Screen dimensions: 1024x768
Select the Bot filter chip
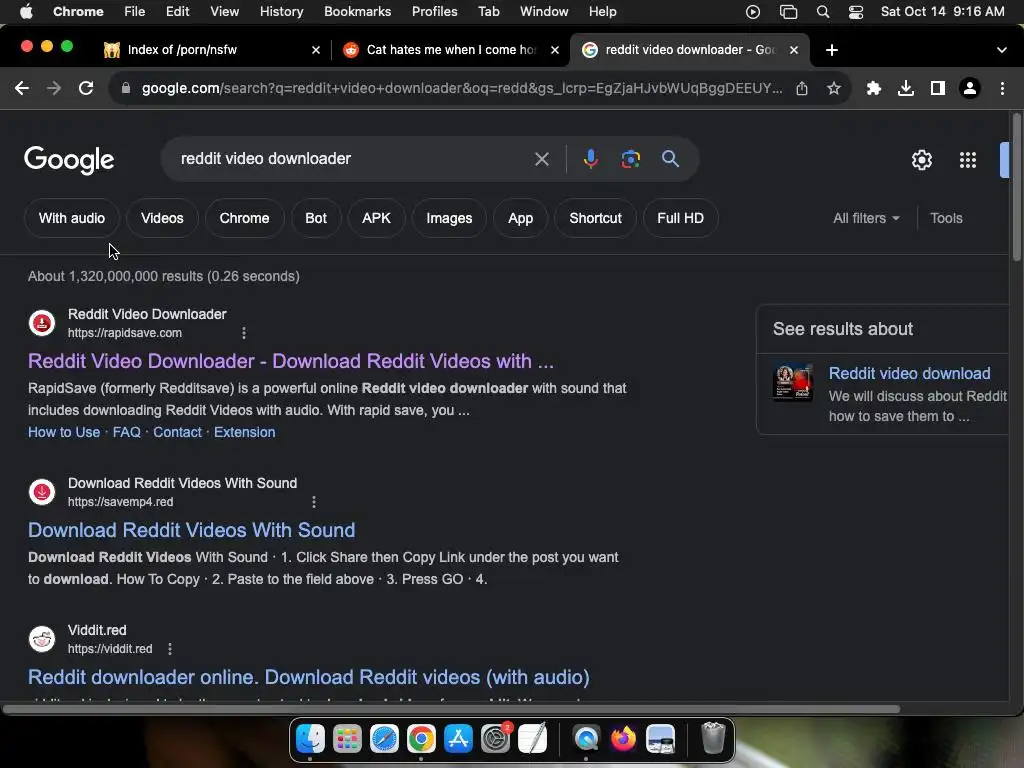[315, 218]
